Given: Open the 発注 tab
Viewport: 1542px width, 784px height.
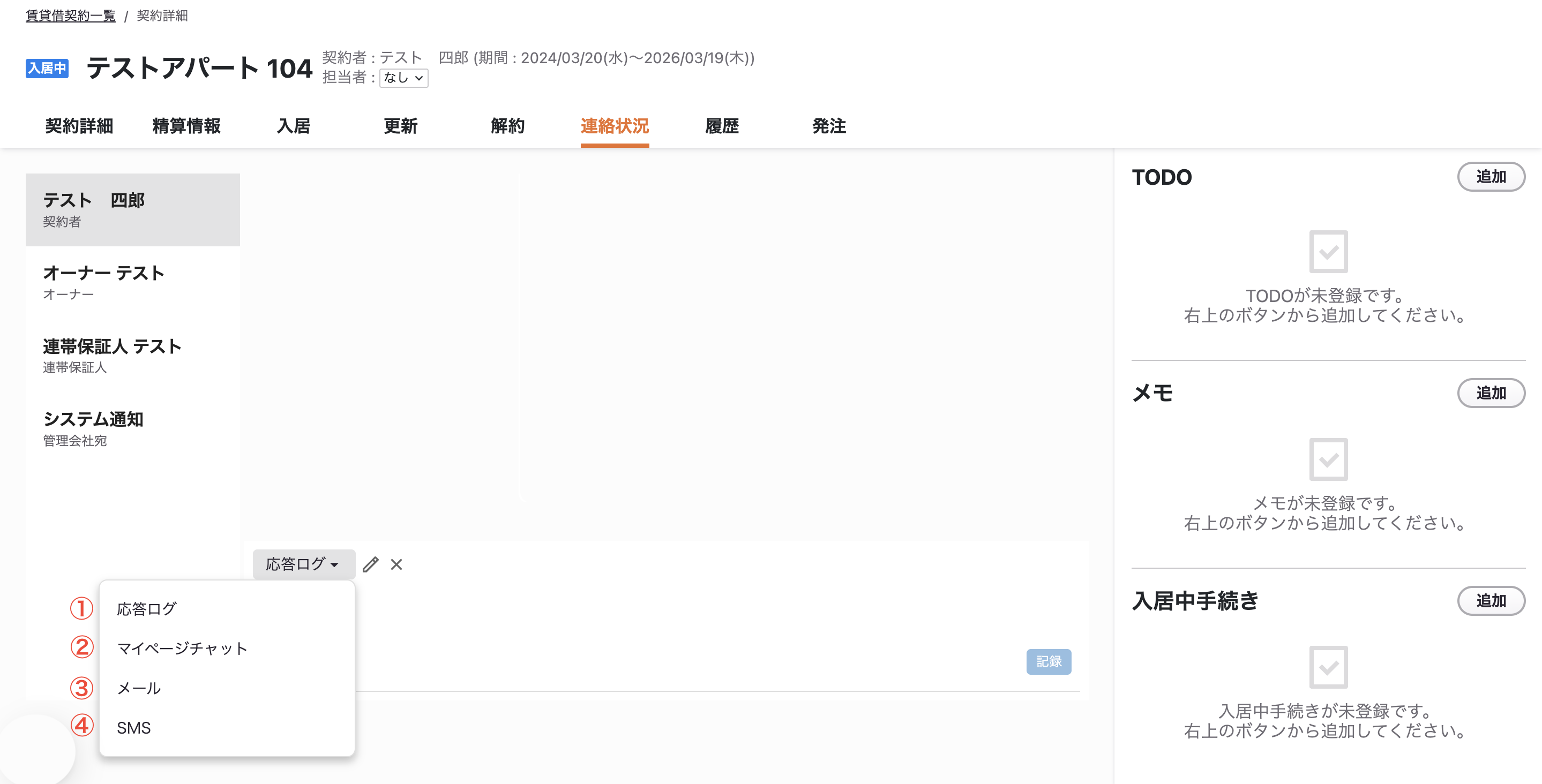Looking at the screenshot, I should 829,126.
